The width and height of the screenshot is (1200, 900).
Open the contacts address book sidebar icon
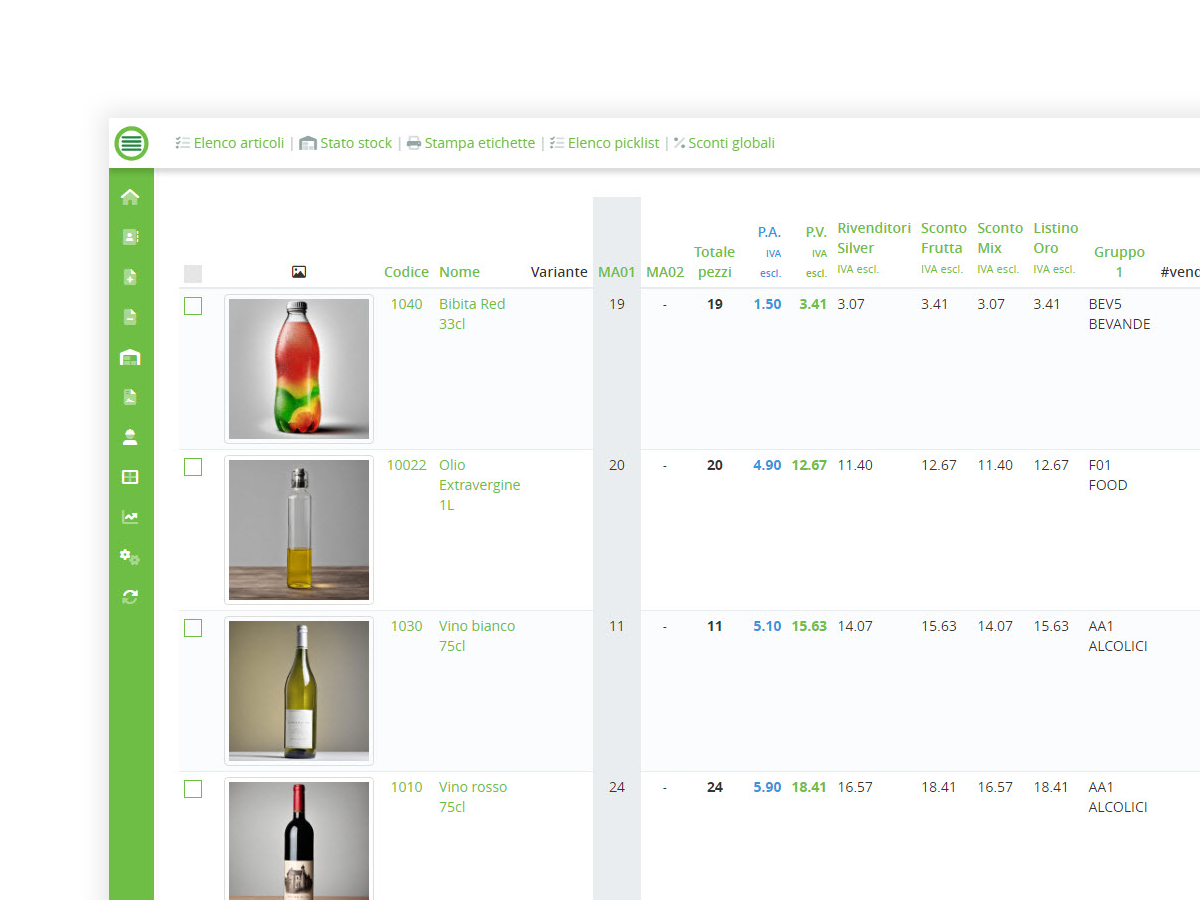(x=130, y=237)
